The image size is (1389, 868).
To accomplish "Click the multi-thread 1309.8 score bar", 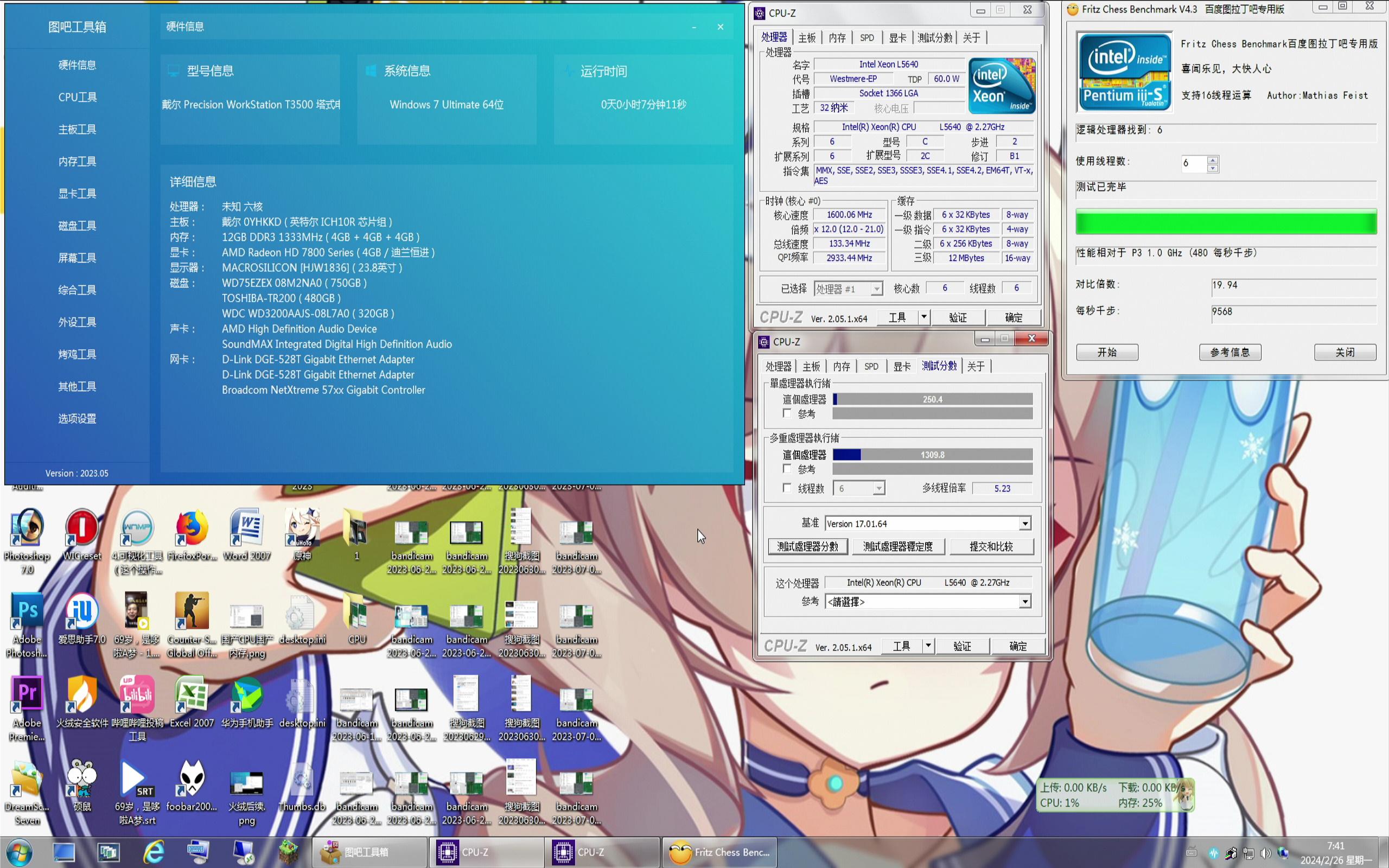I will click(932, 455).
